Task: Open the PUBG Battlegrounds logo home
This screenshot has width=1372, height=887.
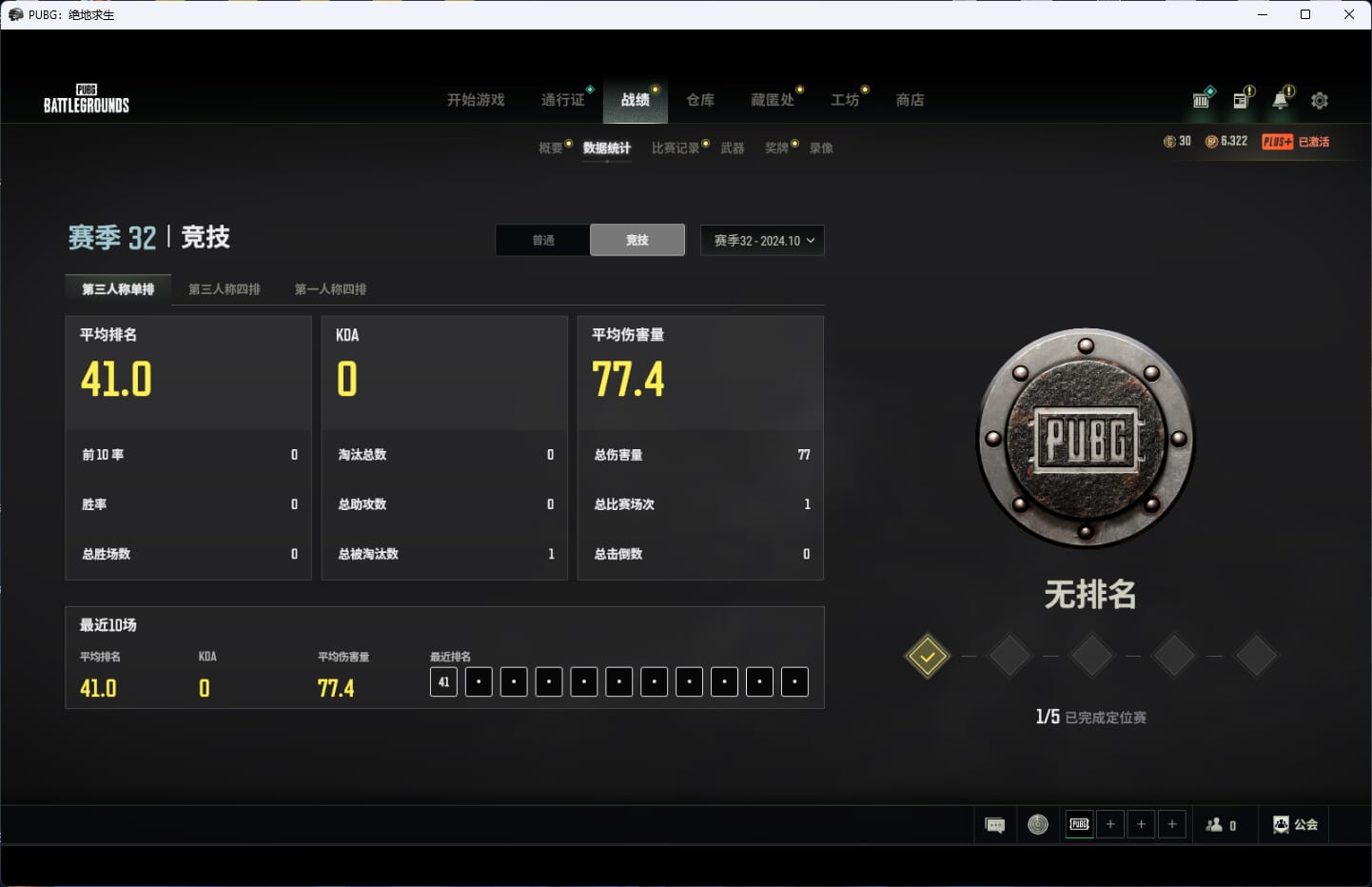Action: click(x=87, y=99)
